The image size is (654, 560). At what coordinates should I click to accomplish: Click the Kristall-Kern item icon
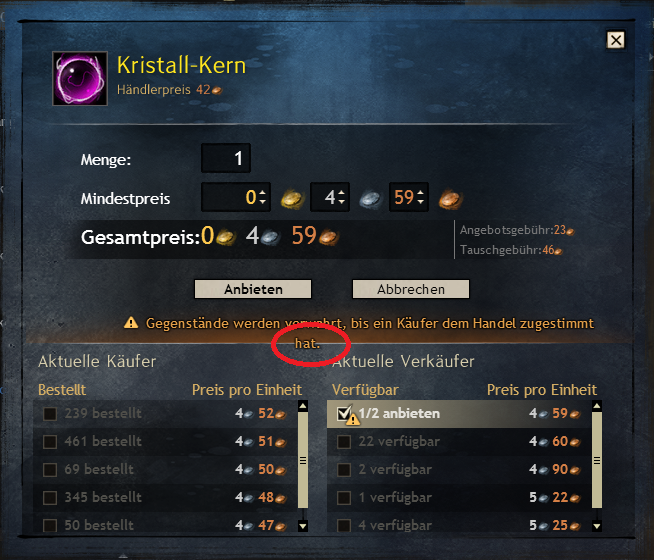pos(80,78)
